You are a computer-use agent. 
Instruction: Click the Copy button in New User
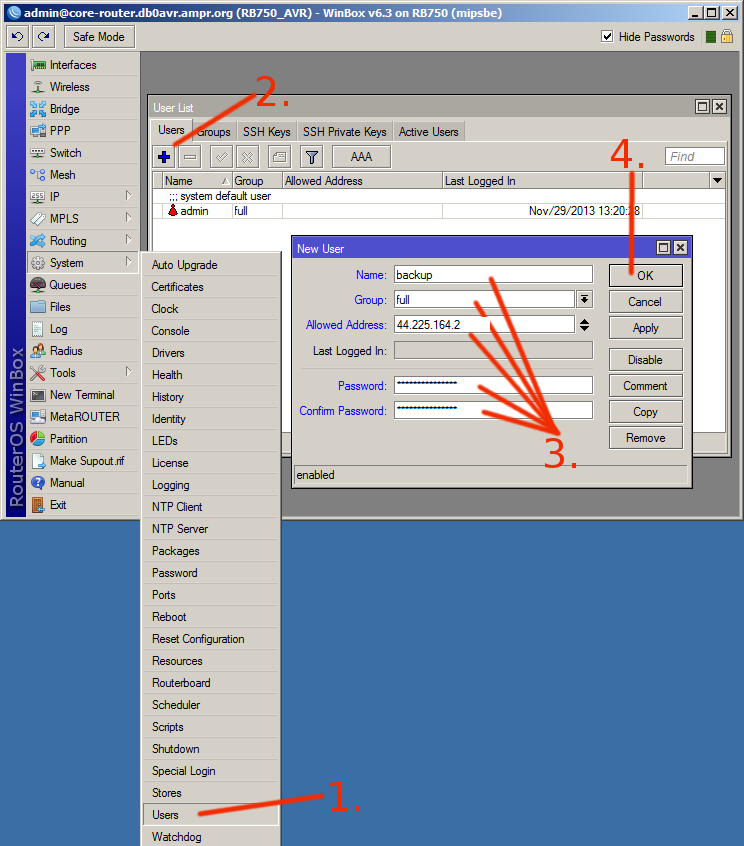click(x=646, y=412)
